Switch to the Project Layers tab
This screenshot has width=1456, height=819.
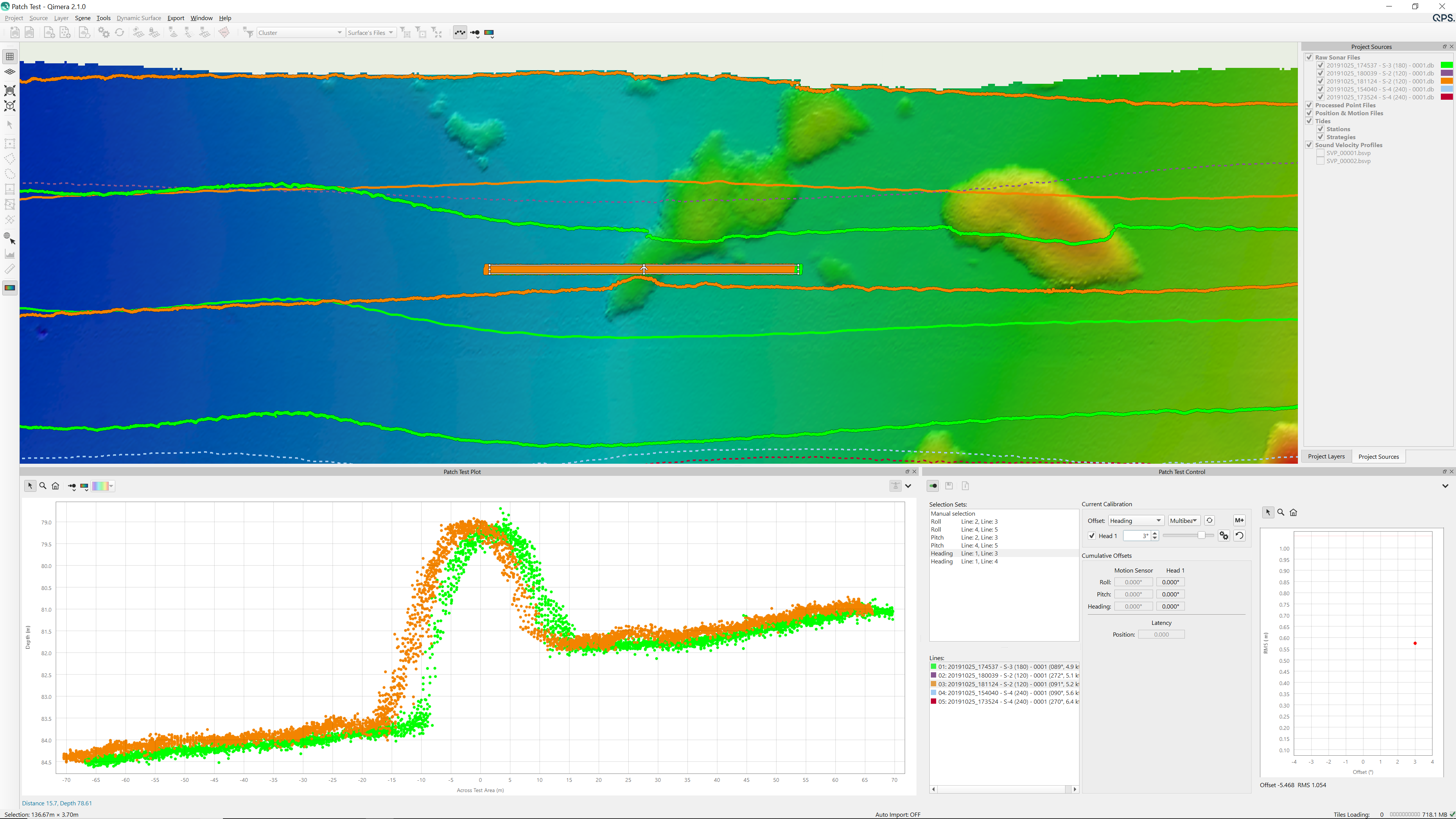pyautogui.click(x=1327, y=456)
